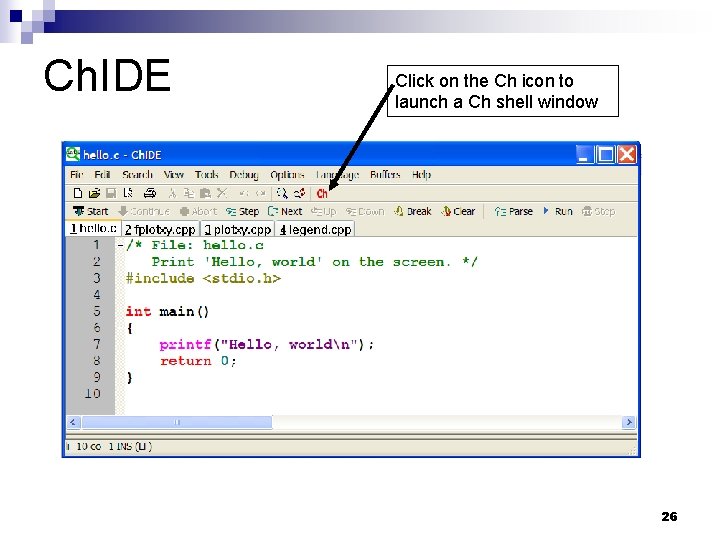Maximize the ChIDE window

607,155
